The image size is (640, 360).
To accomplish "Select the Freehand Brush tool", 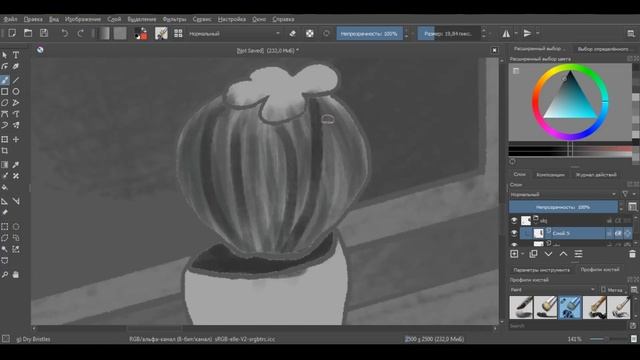I will [x=4, y=80].
